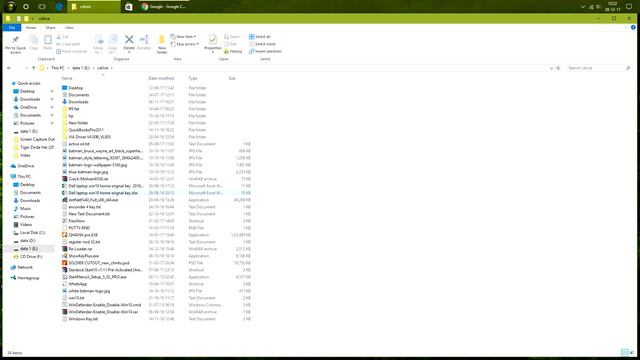Switch to details view layout button

coord(624,352)
